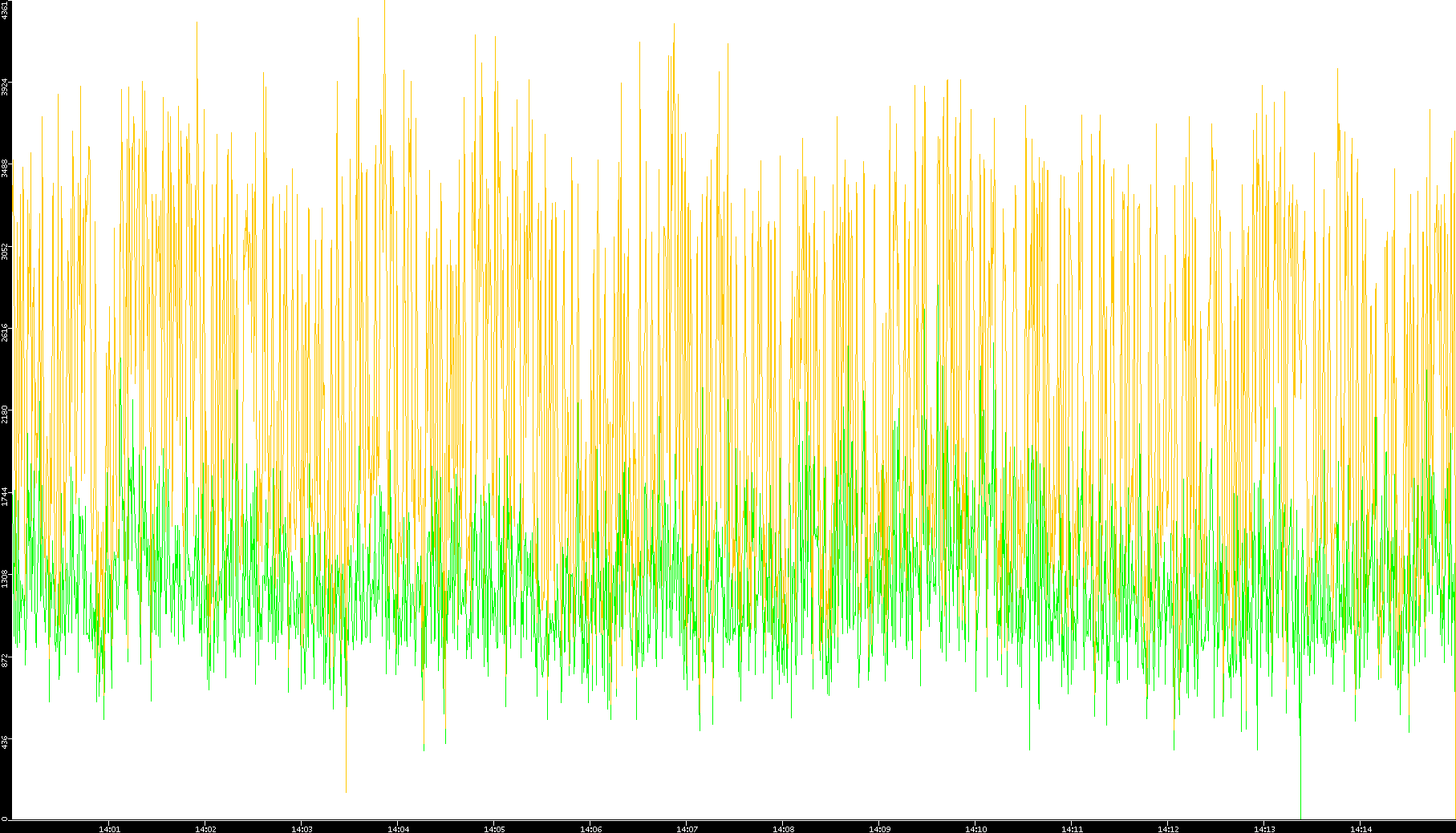Click the 14:09 time axis label
This screenshot has width=1456, height=833.
(x=879, y=829)
